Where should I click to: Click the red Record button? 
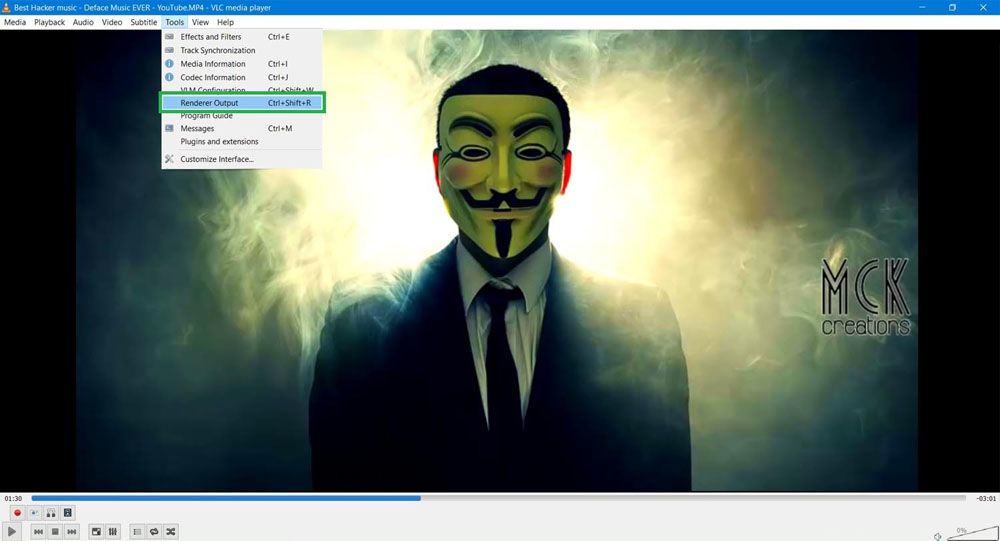coord(17,512)
